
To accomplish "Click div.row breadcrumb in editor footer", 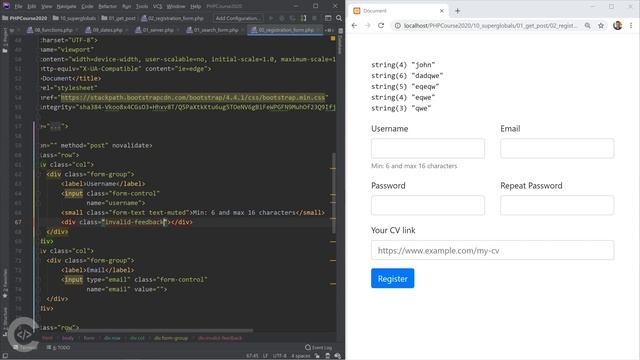I will [x=112, y=338].
